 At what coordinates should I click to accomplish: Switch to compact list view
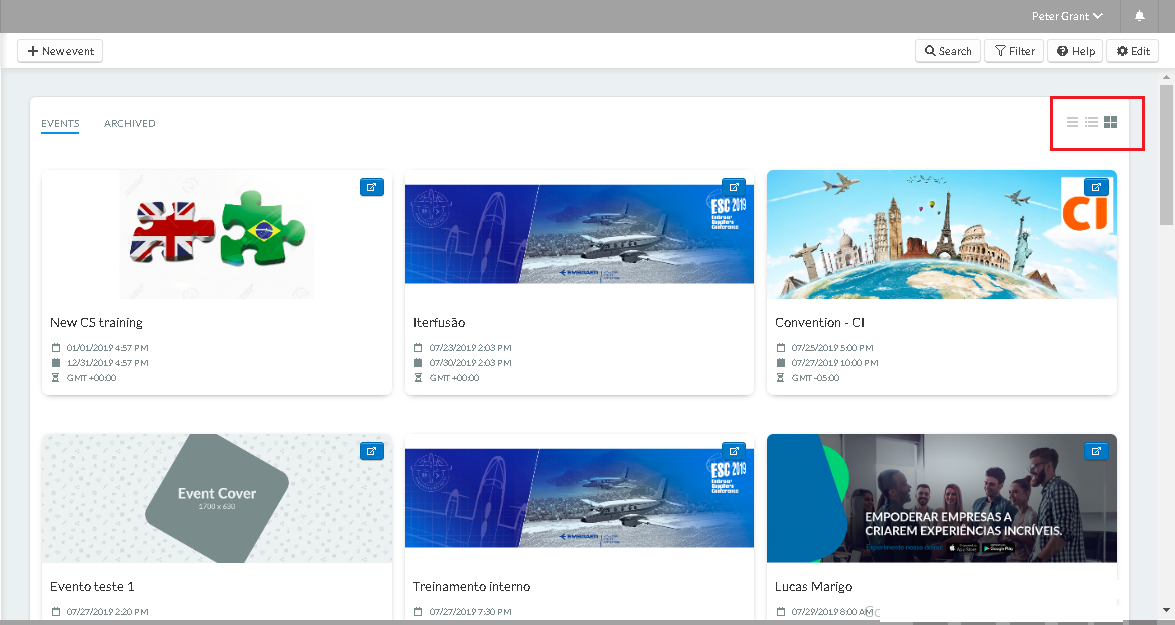(1072, 122)
